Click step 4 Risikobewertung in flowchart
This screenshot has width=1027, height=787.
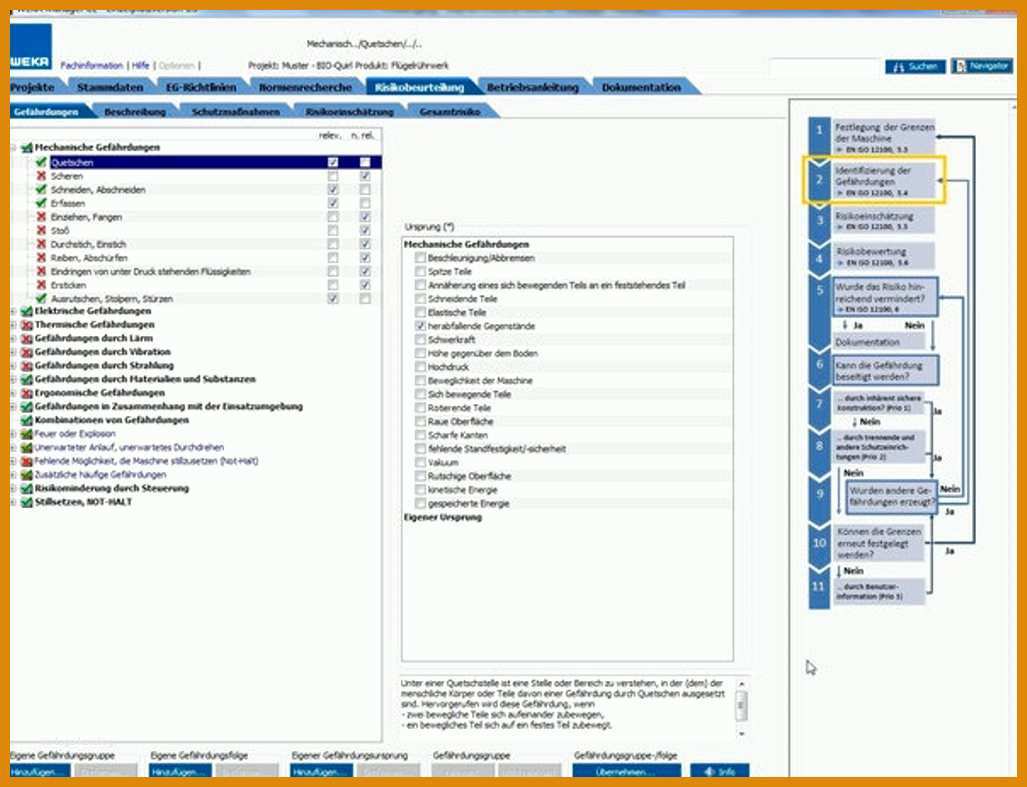tap(884, 256)
